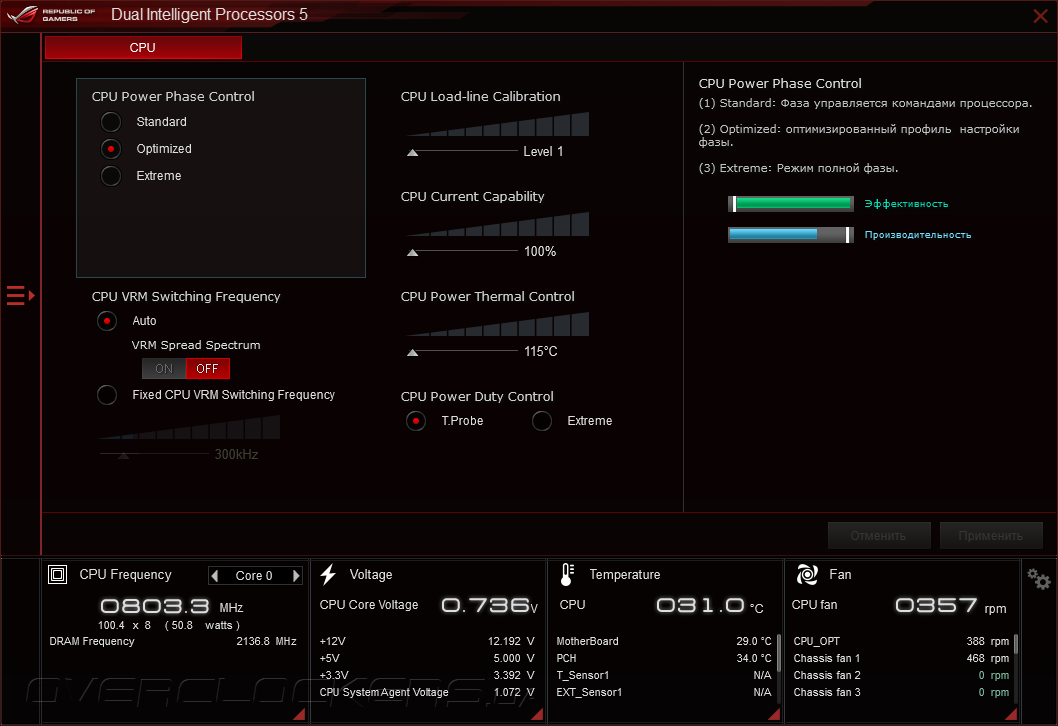Screen dimensions: 1058x726
Task: Click the 115°C thermal control value
Action: 541,351
